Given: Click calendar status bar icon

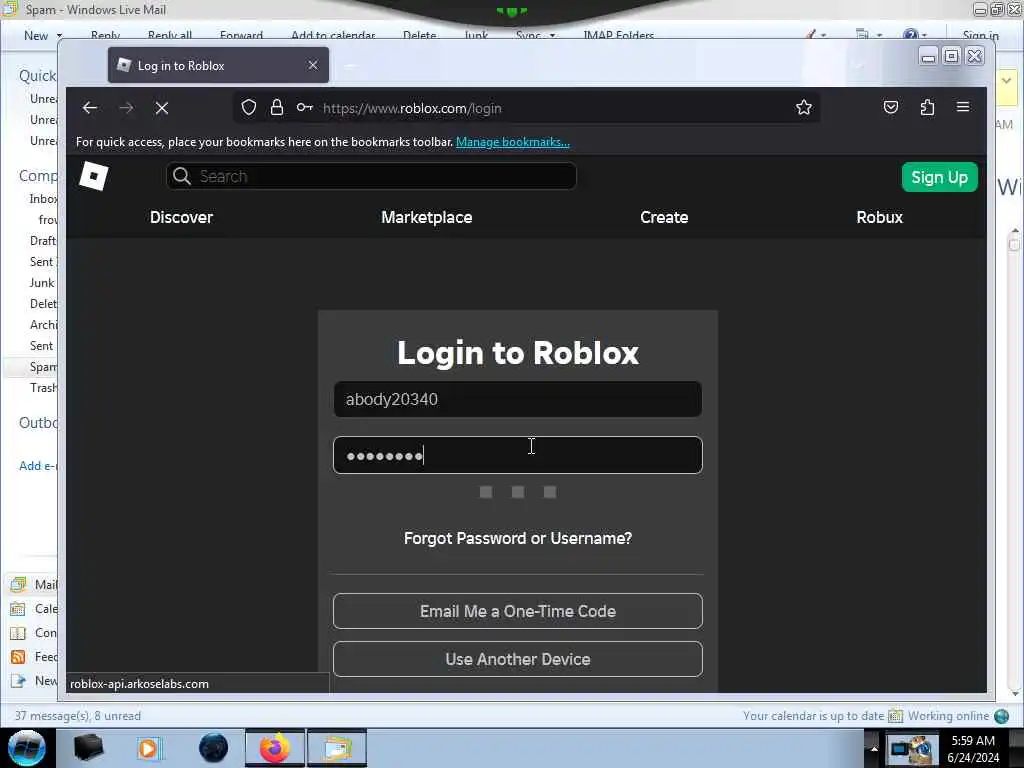Looking at the screenshot, I should click(895, 716).
